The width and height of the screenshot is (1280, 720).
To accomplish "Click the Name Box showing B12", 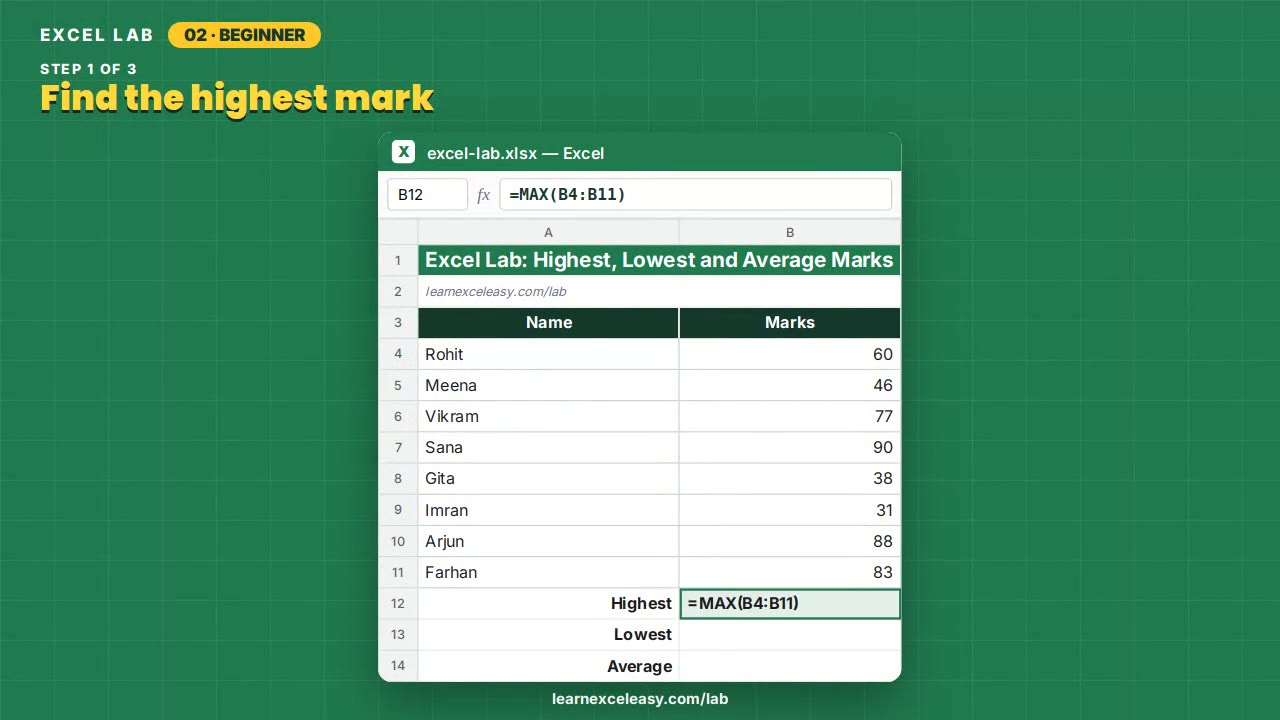I will coord(427,195).
